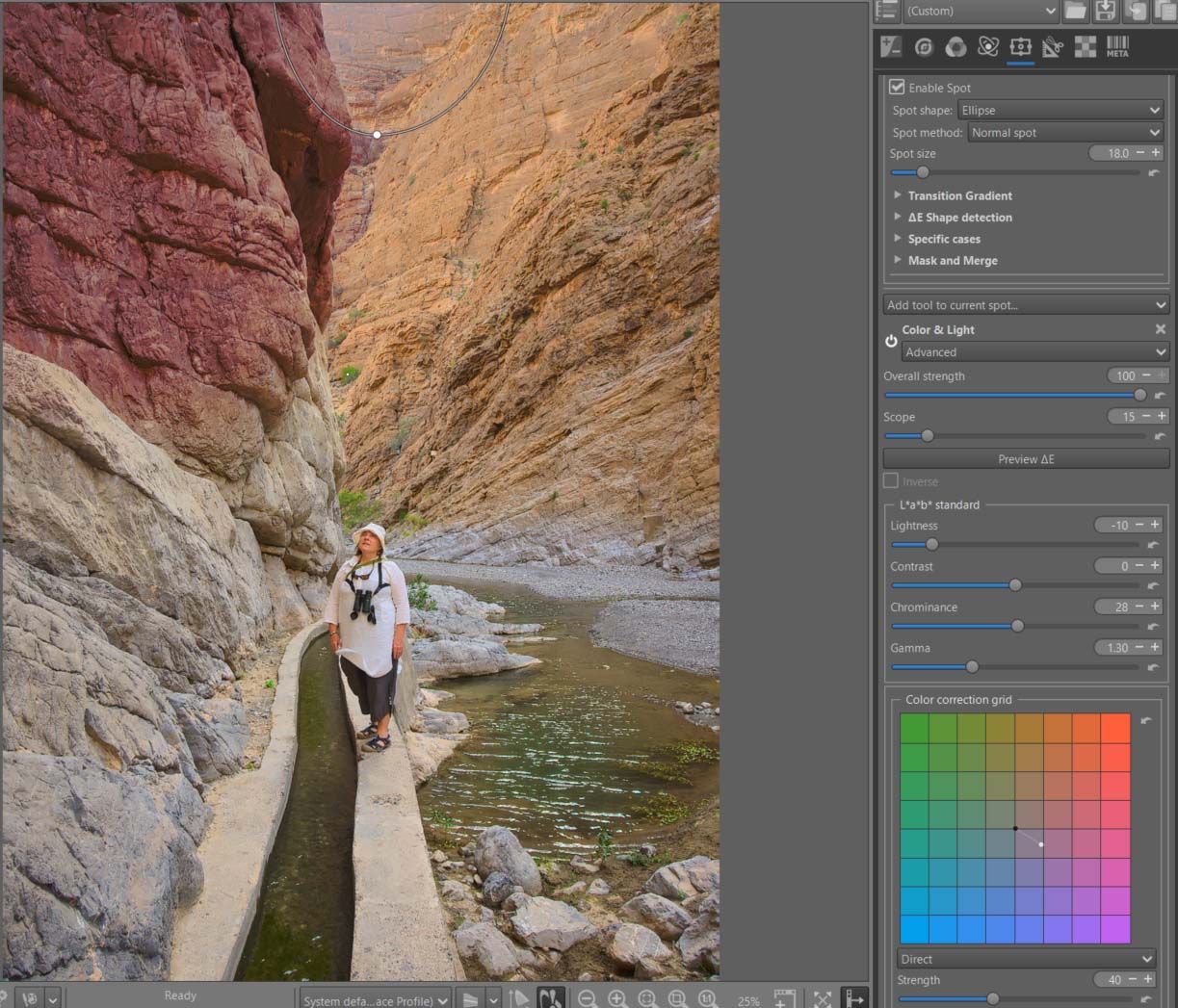1178x1008 pixels.
Task: Click the Chrominance slider handle
Action: (x=1017, y=626)
